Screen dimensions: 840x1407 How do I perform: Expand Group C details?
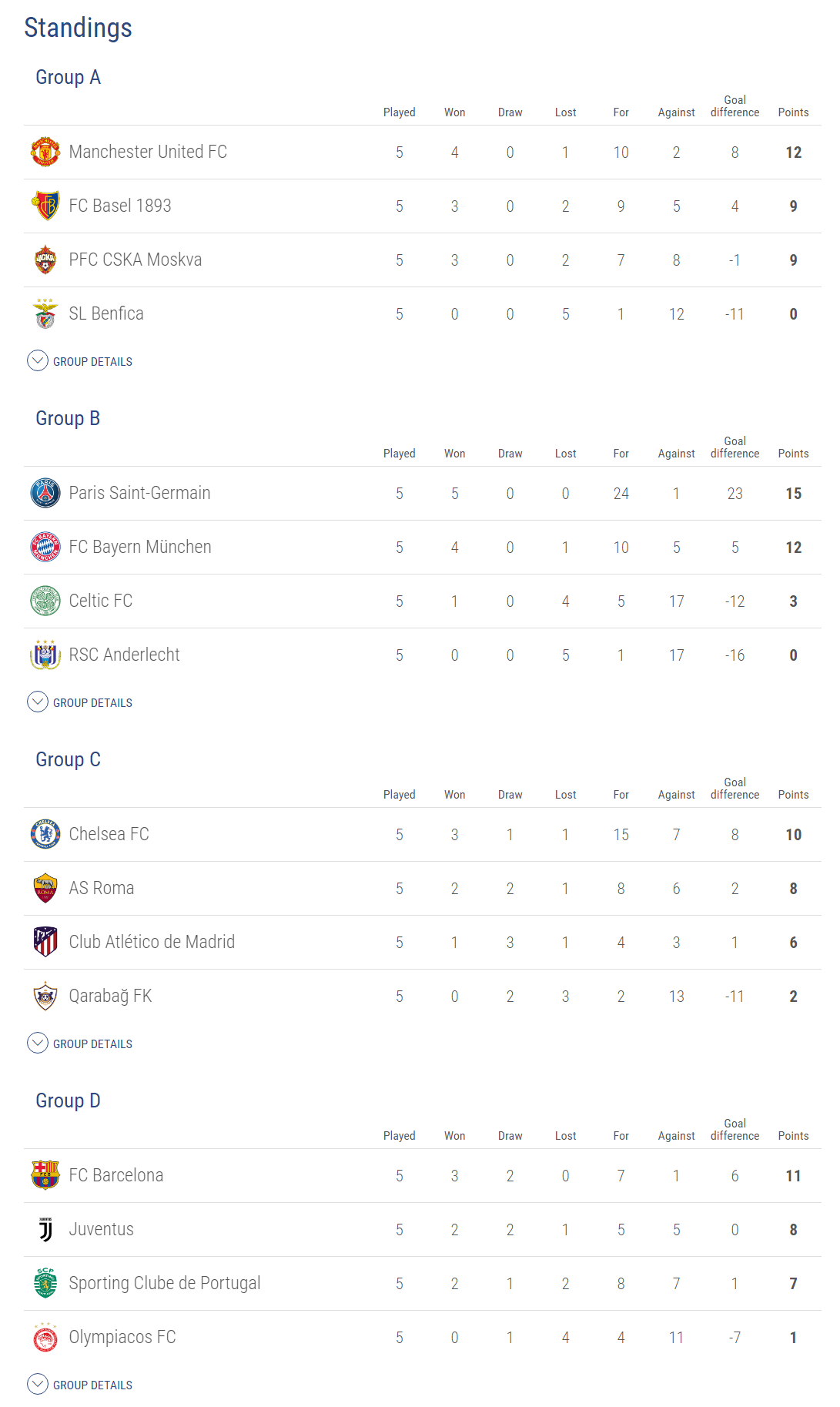[x=80, y=1044]
